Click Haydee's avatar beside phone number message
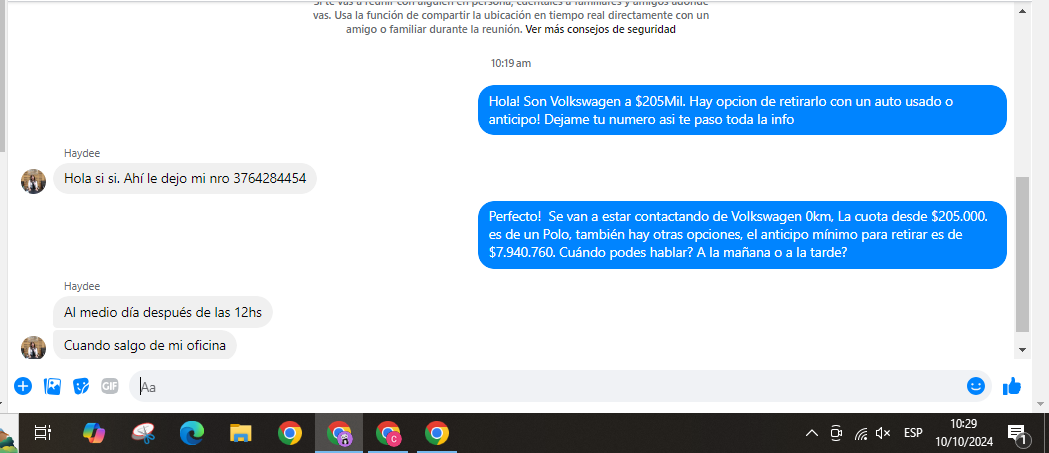1049x453 pixels. tap(34, 181)
